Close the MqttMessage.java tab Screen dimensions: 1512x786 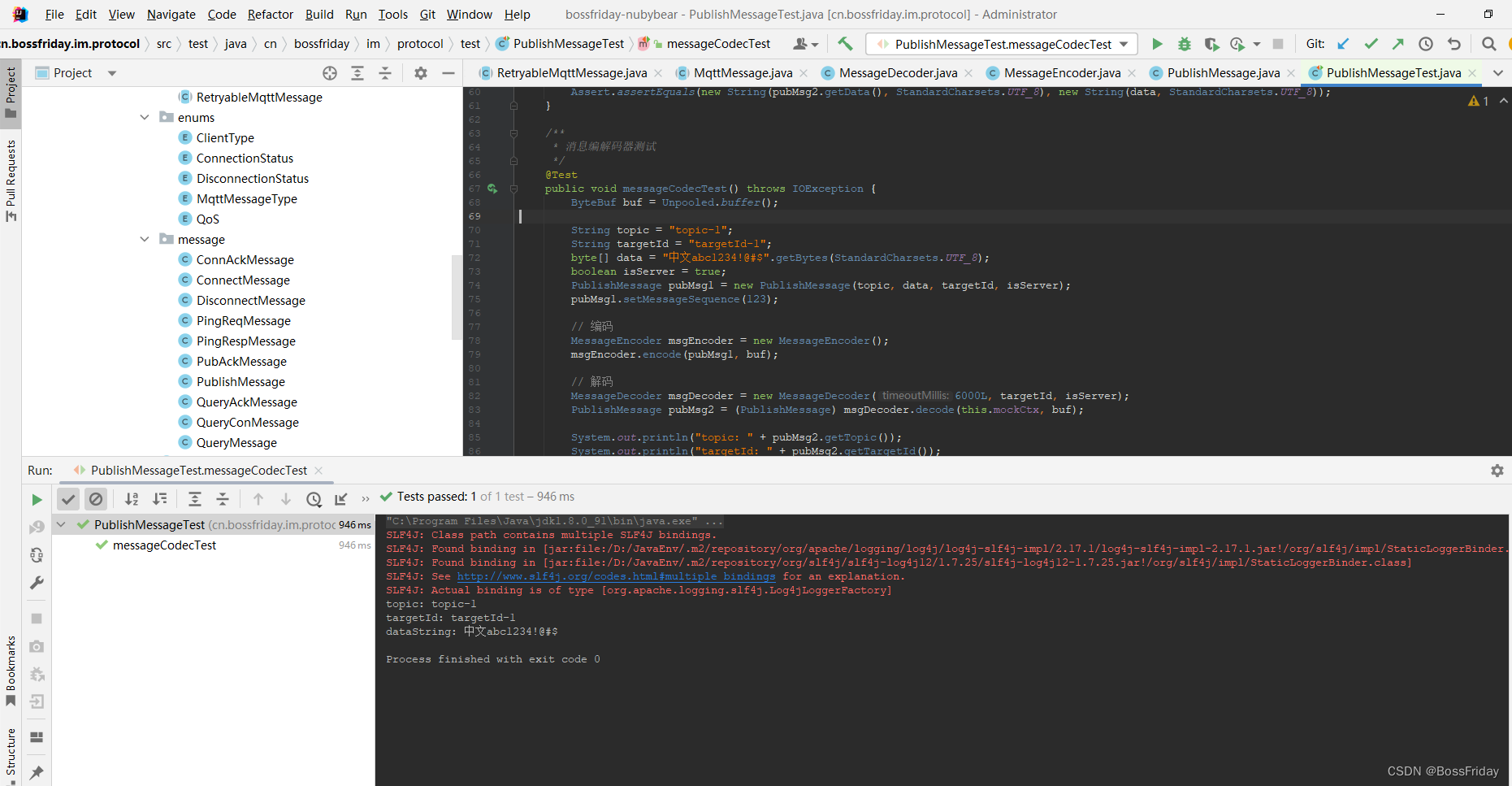point(804,73)
